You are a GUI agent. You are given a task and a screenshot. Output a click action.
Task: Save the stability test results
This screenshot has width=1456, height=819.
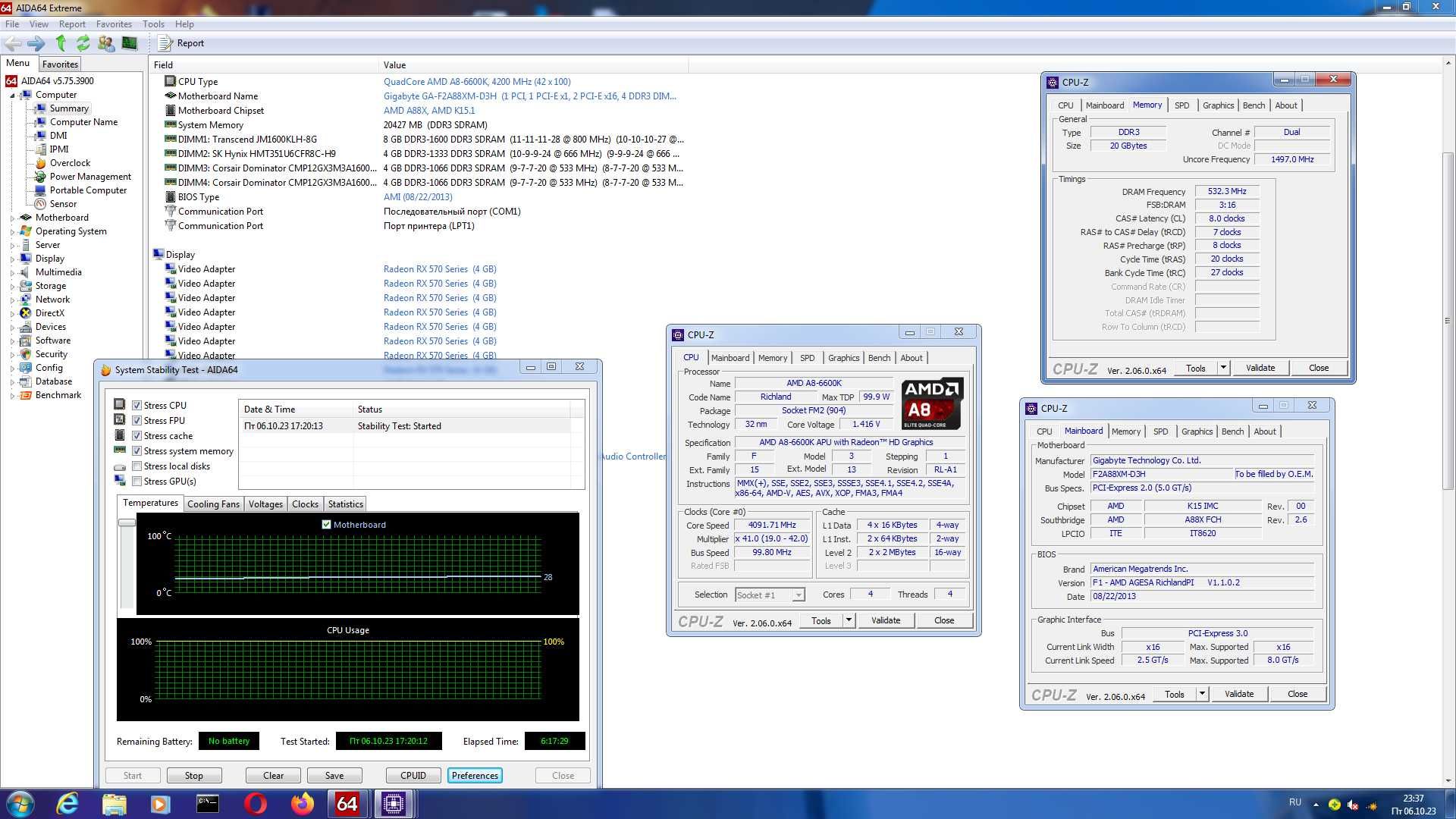[334, 776]
